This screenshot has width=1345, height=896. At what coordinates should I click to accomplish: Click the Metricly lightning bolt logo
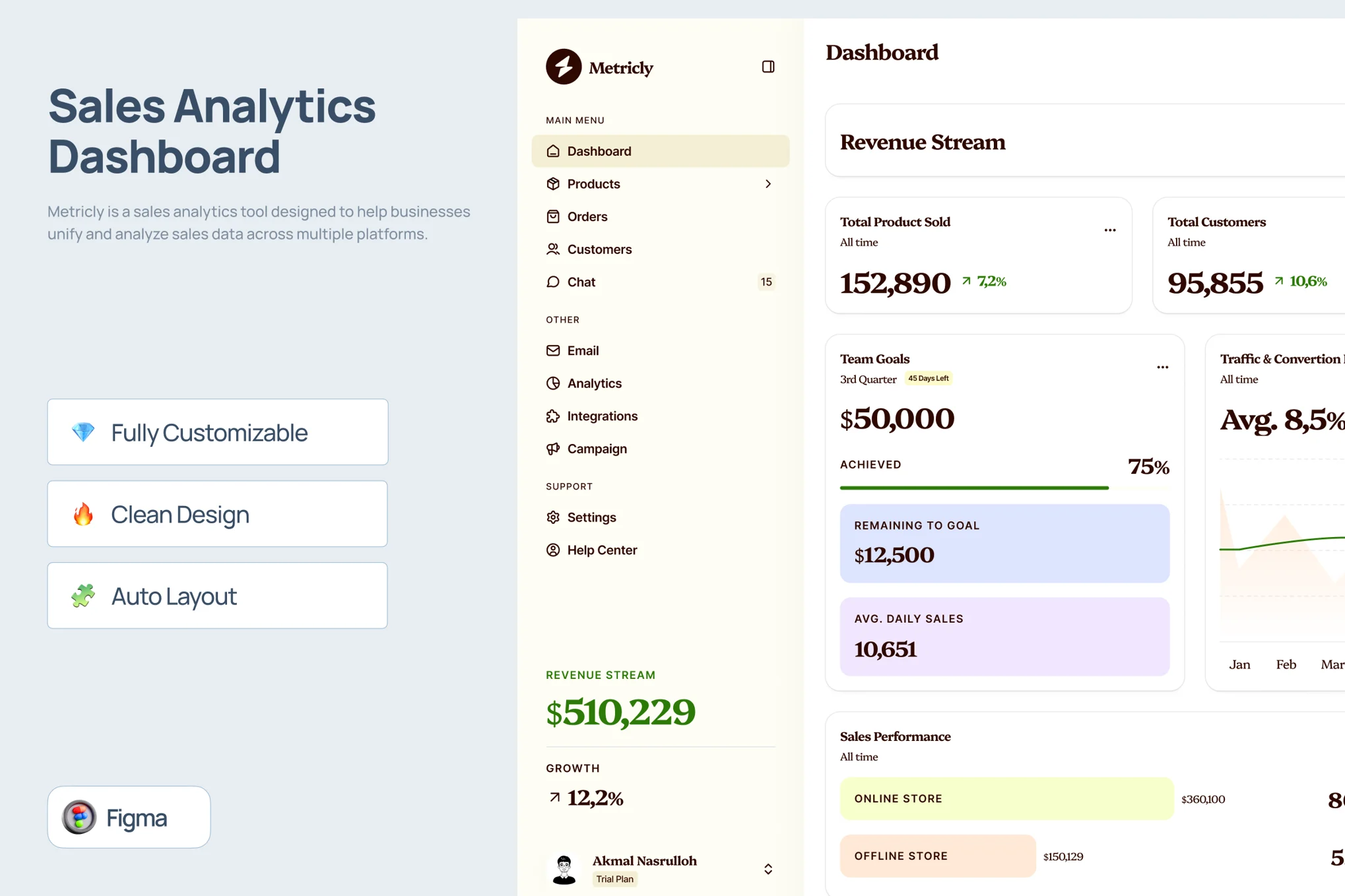click(563, 67)
